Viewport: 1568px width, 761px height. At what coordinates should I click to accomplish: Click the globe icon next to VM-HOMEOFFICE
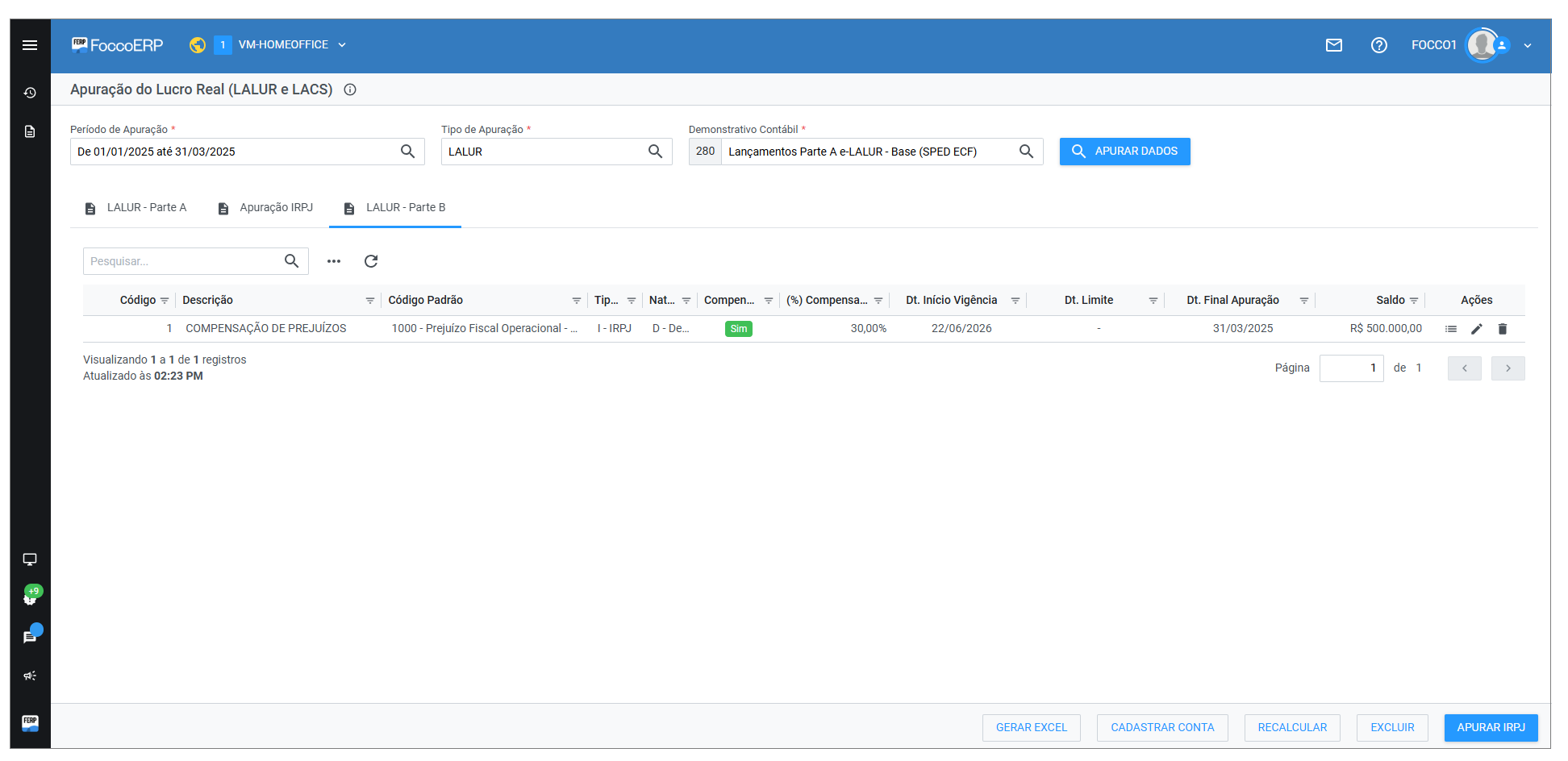(198, 45)
